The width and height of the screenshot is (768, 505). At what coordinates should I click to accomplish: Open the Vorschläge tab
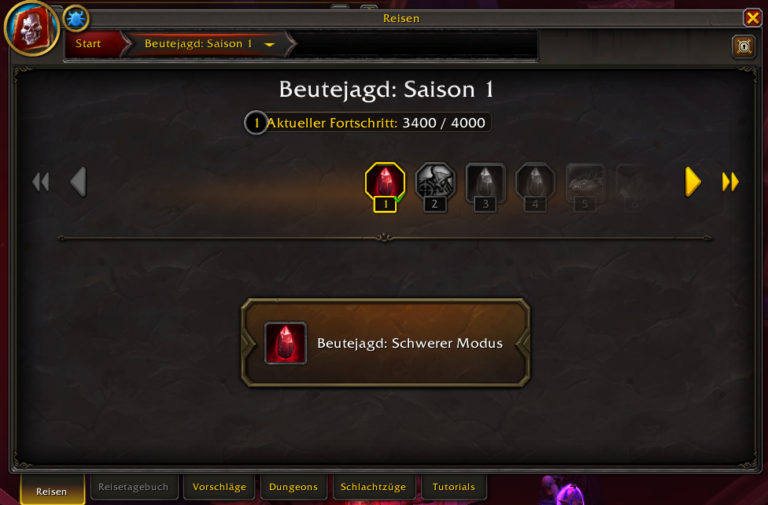(219, 487)
